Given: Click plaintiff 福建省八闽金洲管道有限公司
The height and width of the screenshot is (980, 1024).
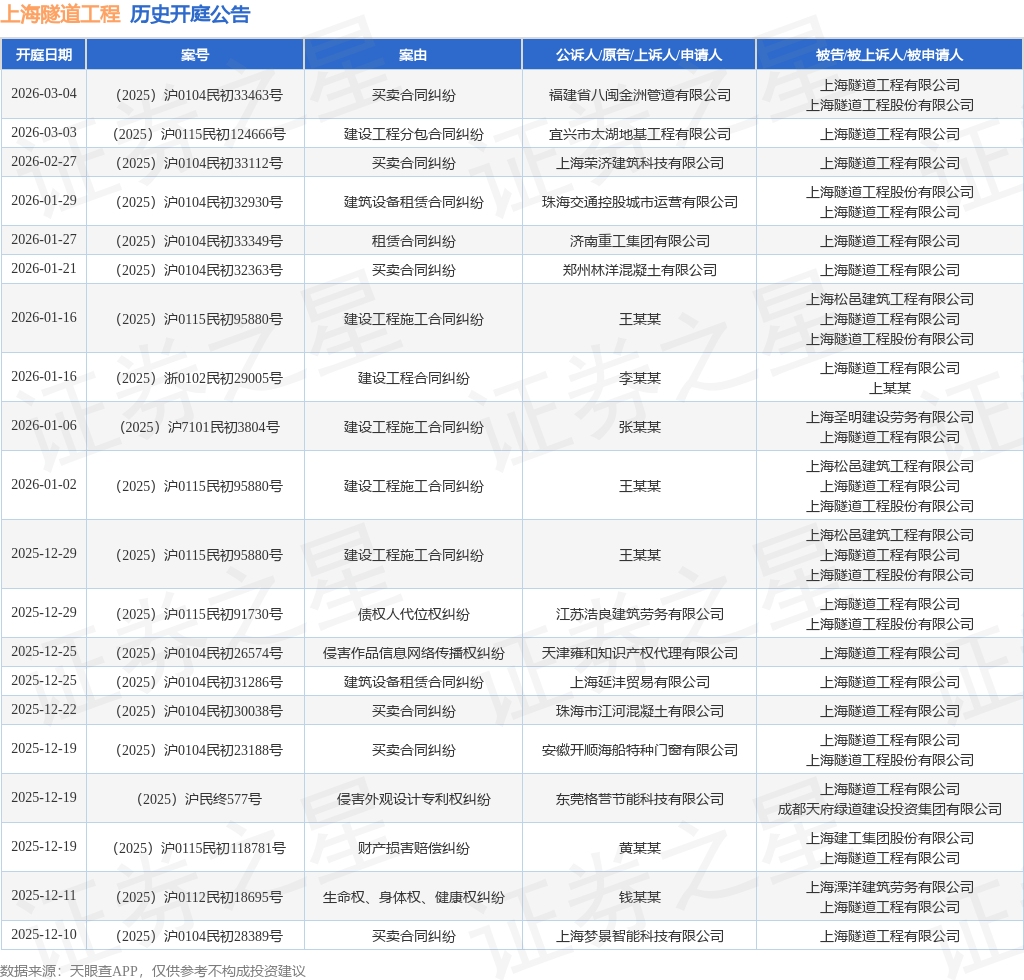Looking at the screenshot, I should 639,95.
